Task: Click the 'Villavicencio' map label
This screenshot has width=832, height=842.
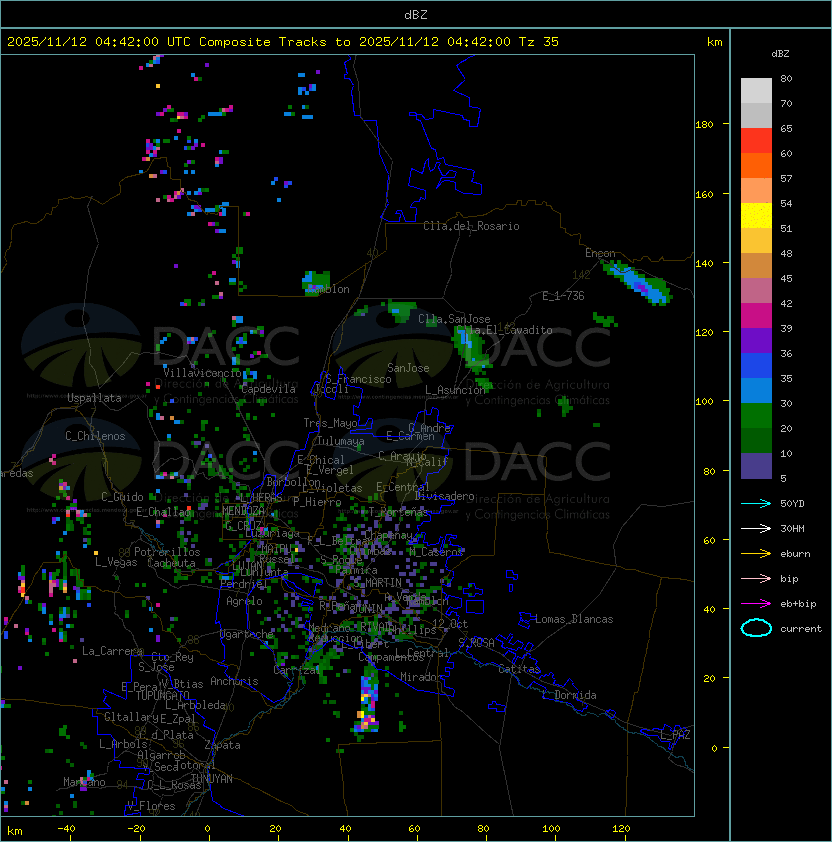Action: 202,373
